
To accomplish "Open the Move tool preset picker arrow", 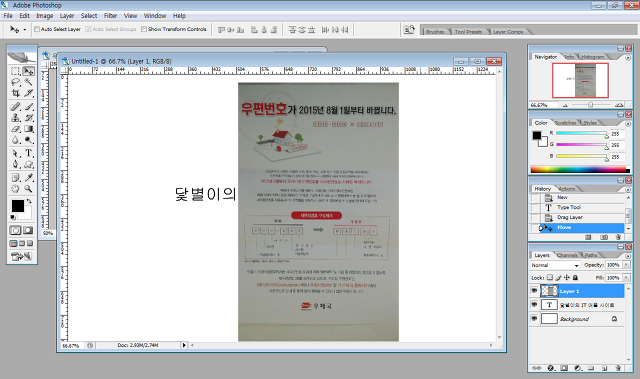I will point(24,29).
